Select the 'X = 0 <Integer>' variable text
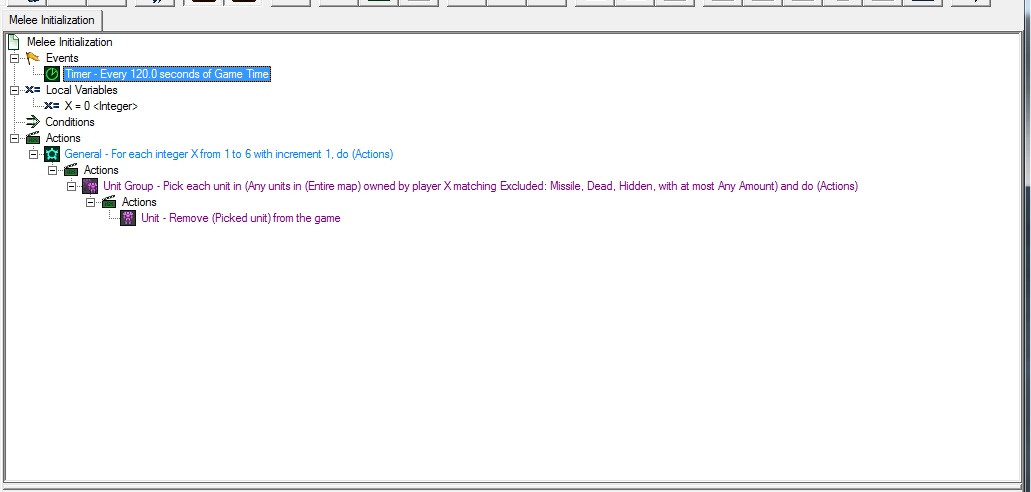This screenshot has height=492, width=1031. 101,106
